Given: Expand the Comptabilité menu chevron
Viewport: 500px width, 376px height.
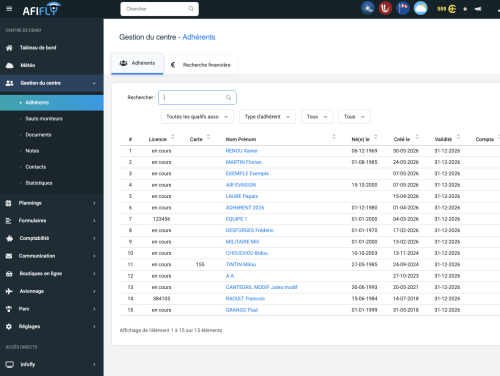Looking at the screenshot, I should [x=94, y=238].
